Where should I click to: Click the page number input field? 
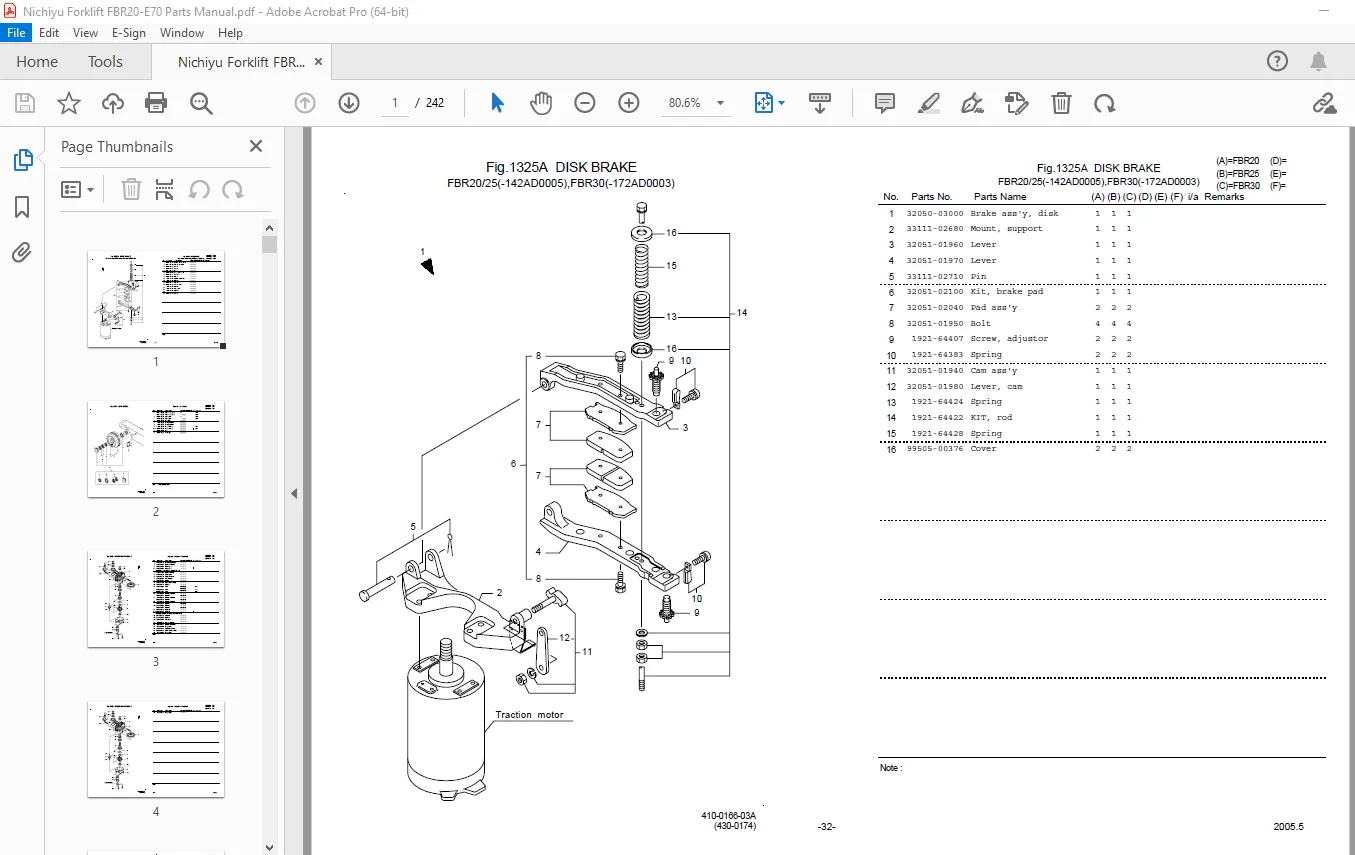[x=395, y=103]
